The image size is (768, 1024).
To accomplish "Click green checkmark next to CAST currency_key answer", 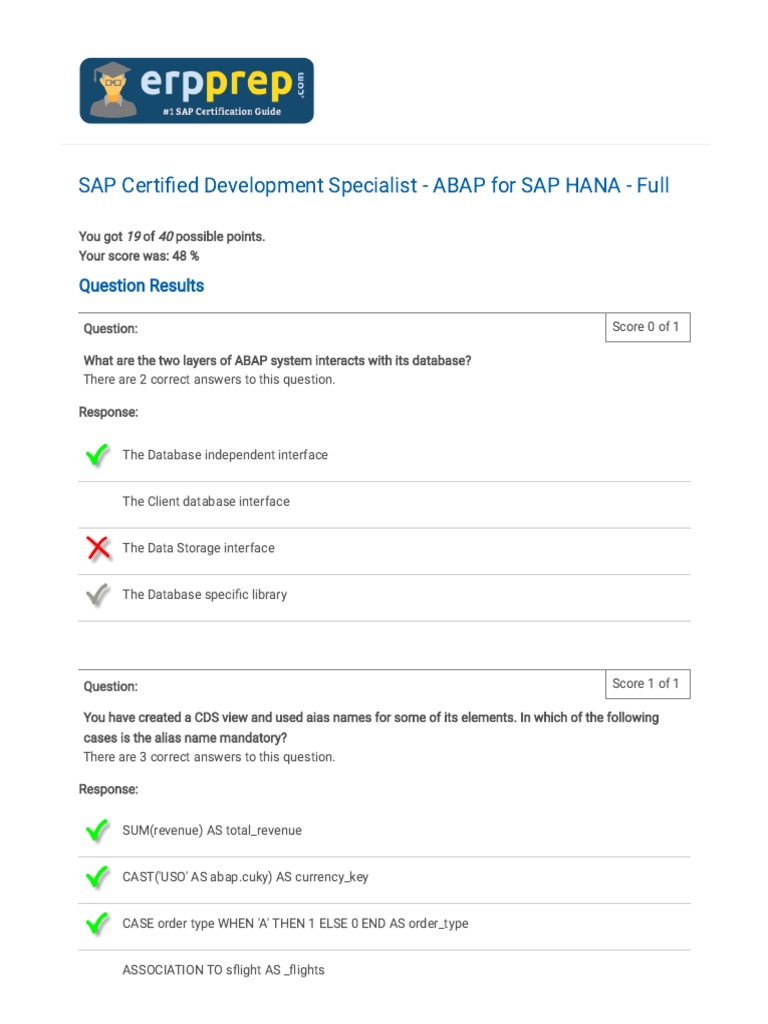I will coord(97,877).
